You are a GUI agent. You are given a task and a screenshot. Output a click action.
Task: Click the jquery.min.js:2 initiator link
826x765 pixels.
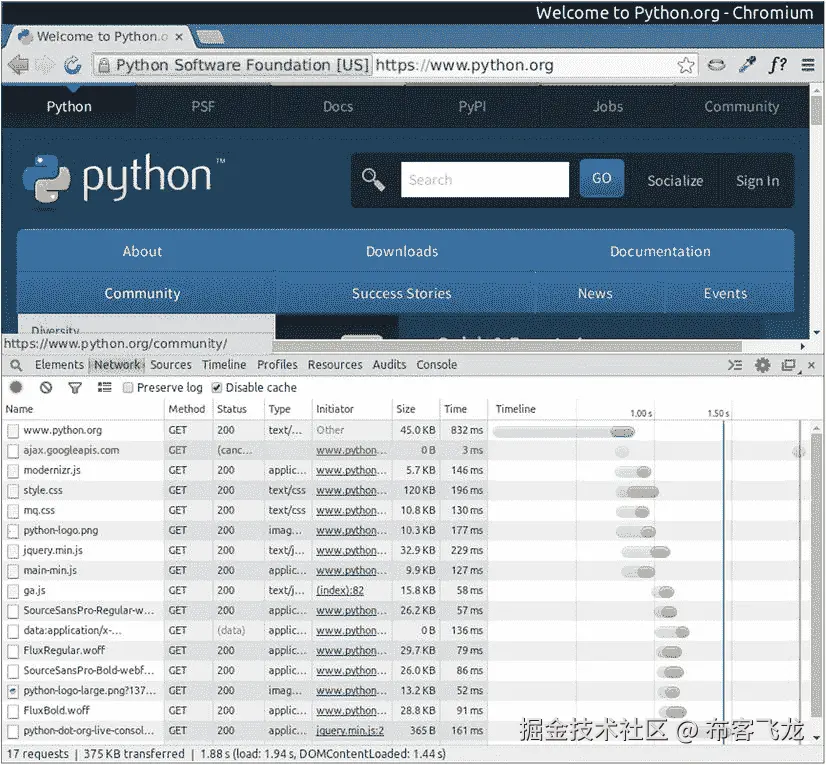click(x=350, y=731)
